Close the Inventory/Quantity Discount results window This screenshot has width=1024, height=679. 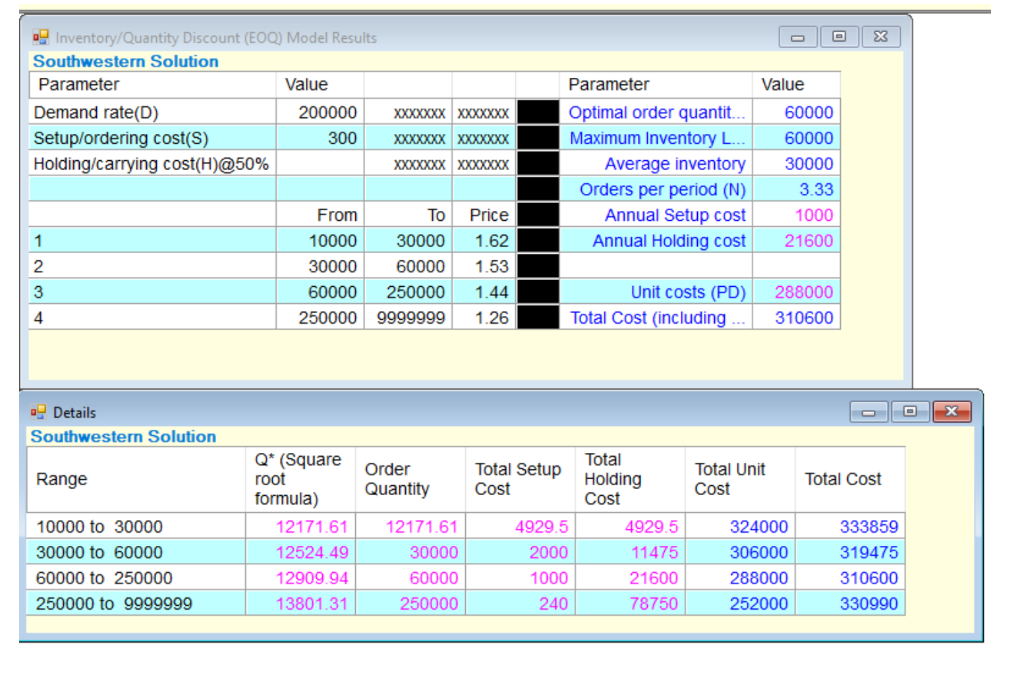880,37
